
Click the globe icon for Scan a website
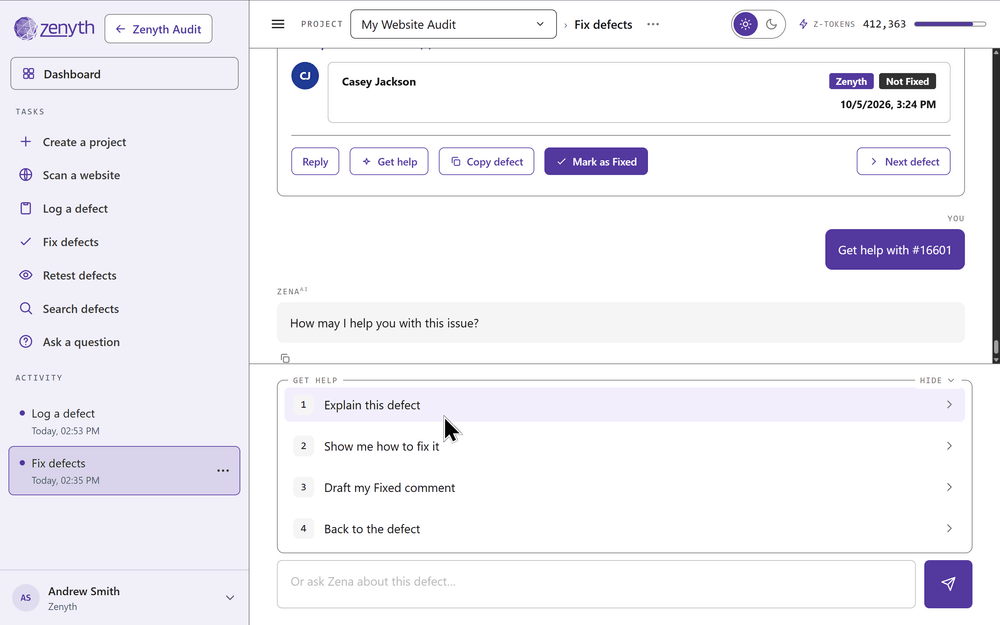click(x=26, y=175)
